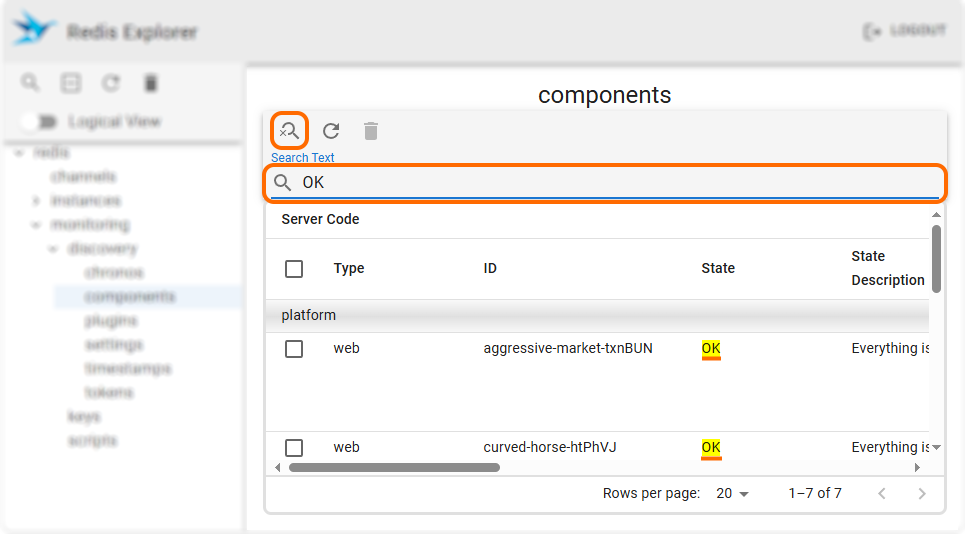Open the plugins tree item
The width and height of the screenshot is (965, 534).
point(111,321)
